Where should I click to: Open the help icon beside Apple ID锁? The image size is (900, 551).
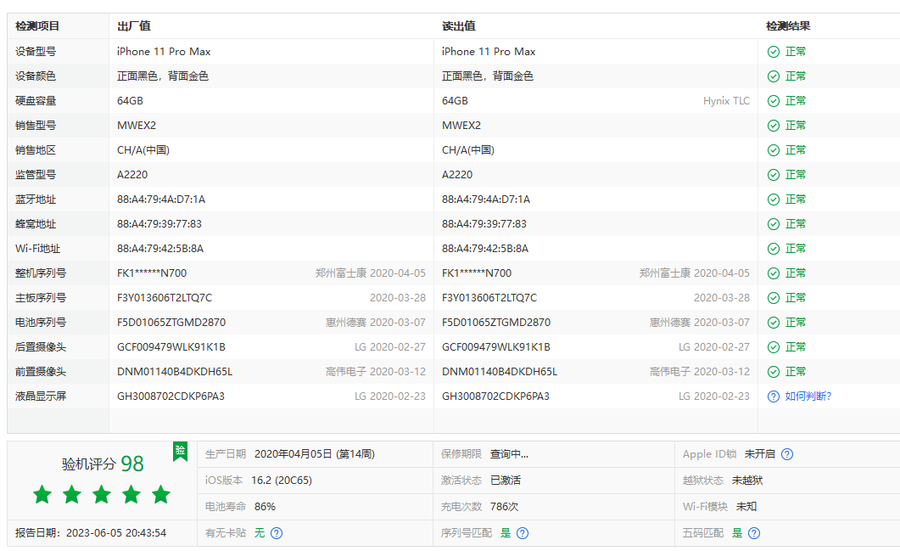click(x=787, y=454)
